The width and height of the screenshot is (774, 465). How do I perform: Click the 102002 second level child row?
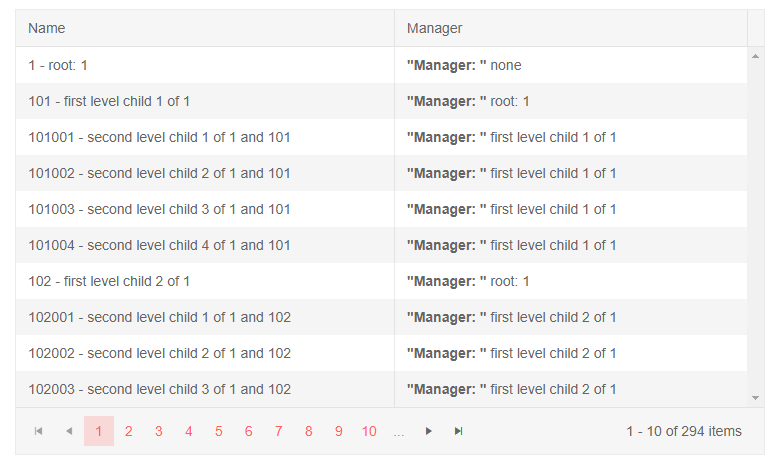coord(159,353)
